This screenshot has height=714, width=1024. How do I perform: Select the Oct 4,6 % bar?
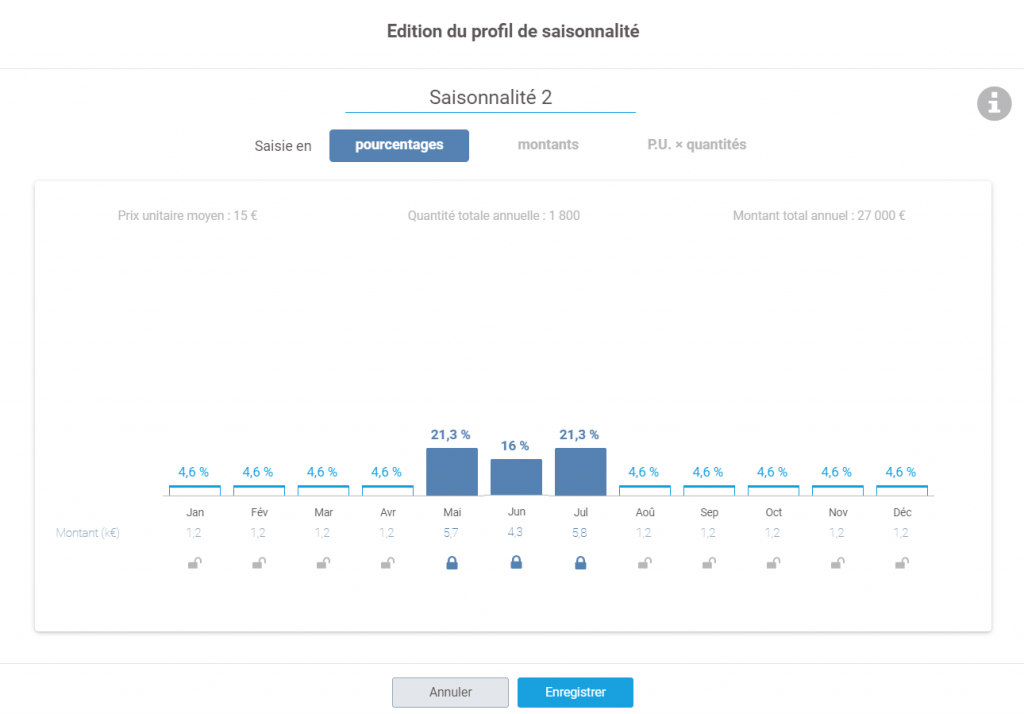[x=773, y=490]
